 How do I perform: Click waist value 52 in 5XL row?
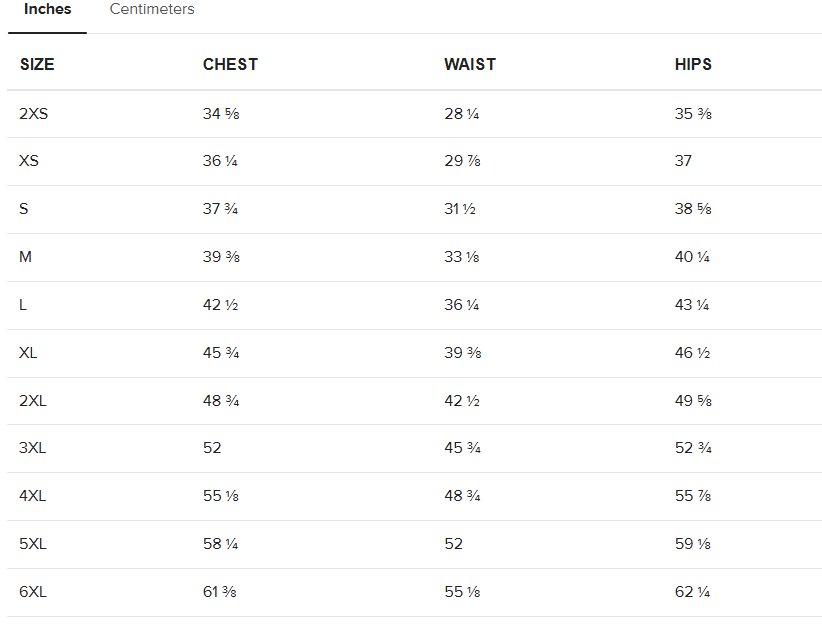point(453,544)
